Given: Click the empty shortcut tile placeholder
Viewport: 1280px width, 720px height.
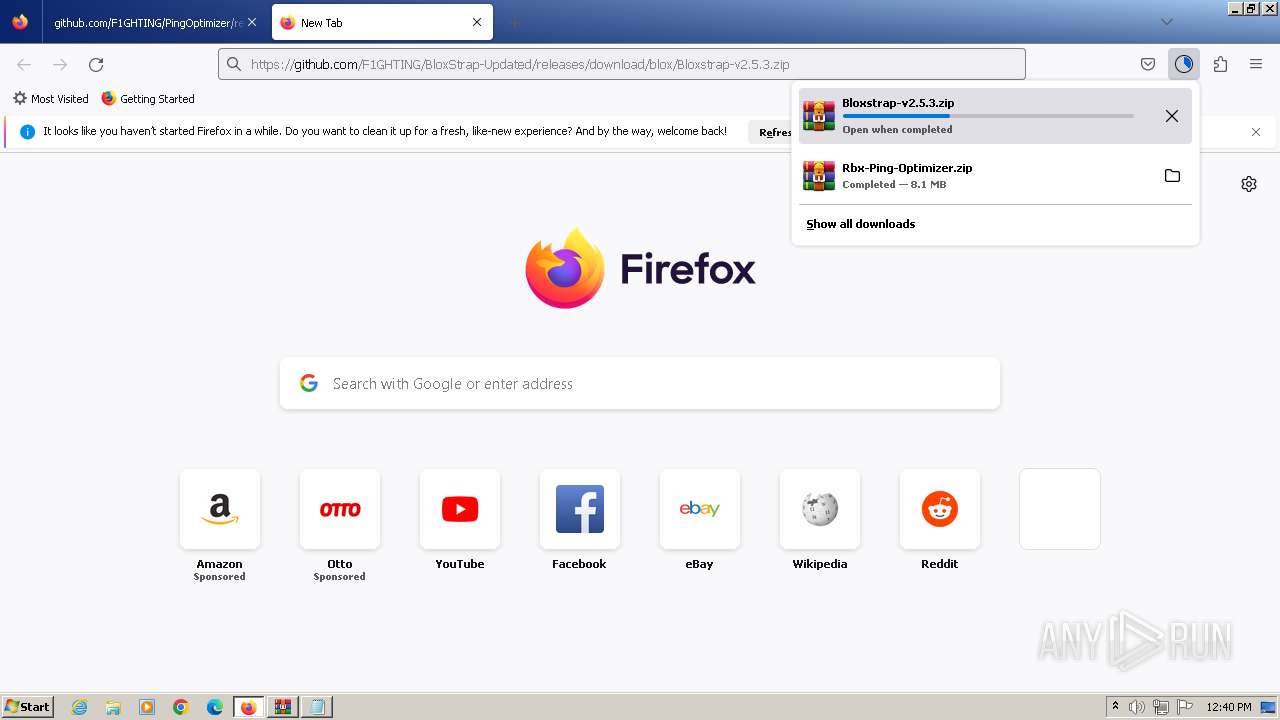Looking at the screenshot, I should pos(1060,509).
